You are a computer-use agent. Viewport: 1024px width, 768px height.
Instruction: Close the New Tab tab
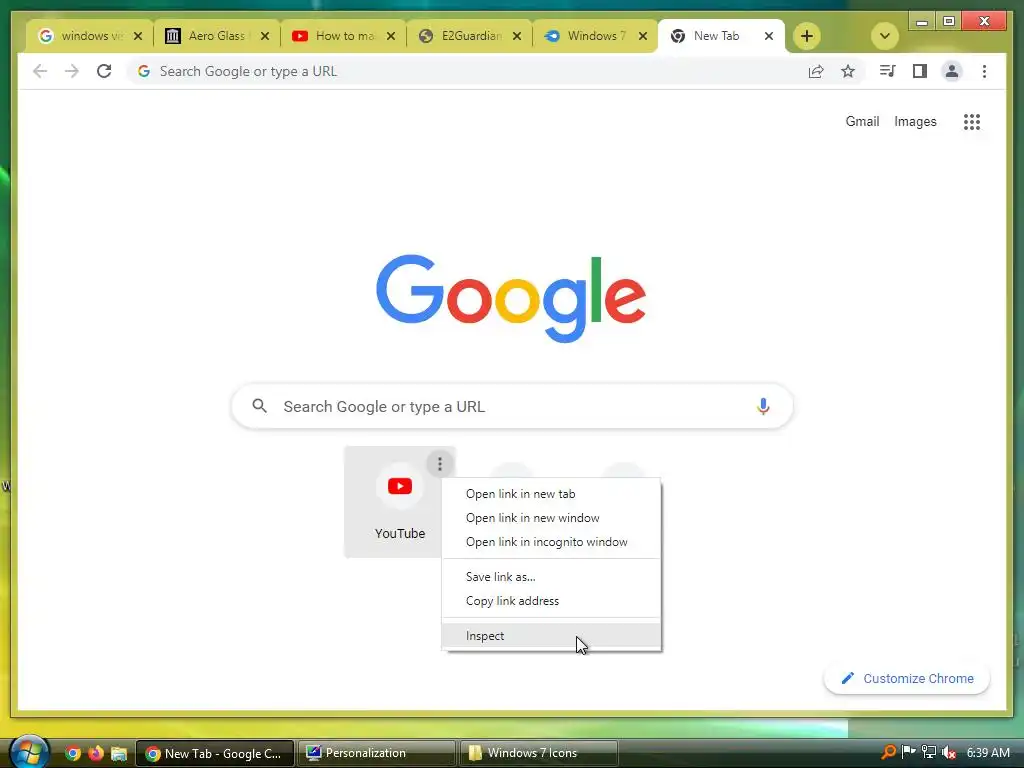point(769,36)
